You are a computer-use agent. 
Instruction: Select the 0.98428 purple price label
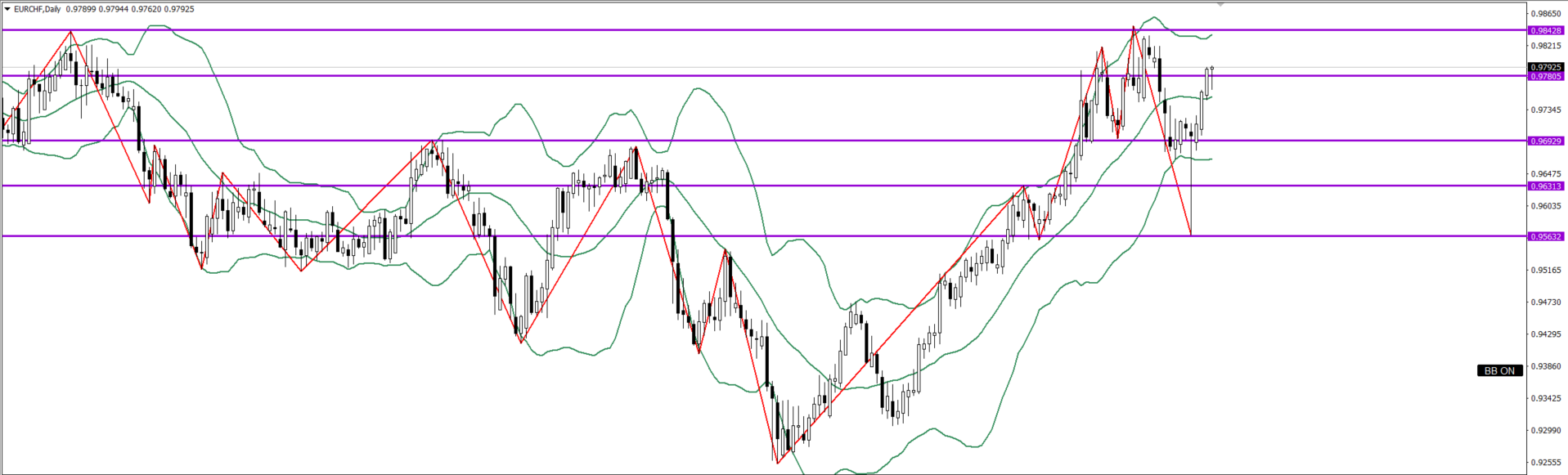click(x=1545, y=30)
